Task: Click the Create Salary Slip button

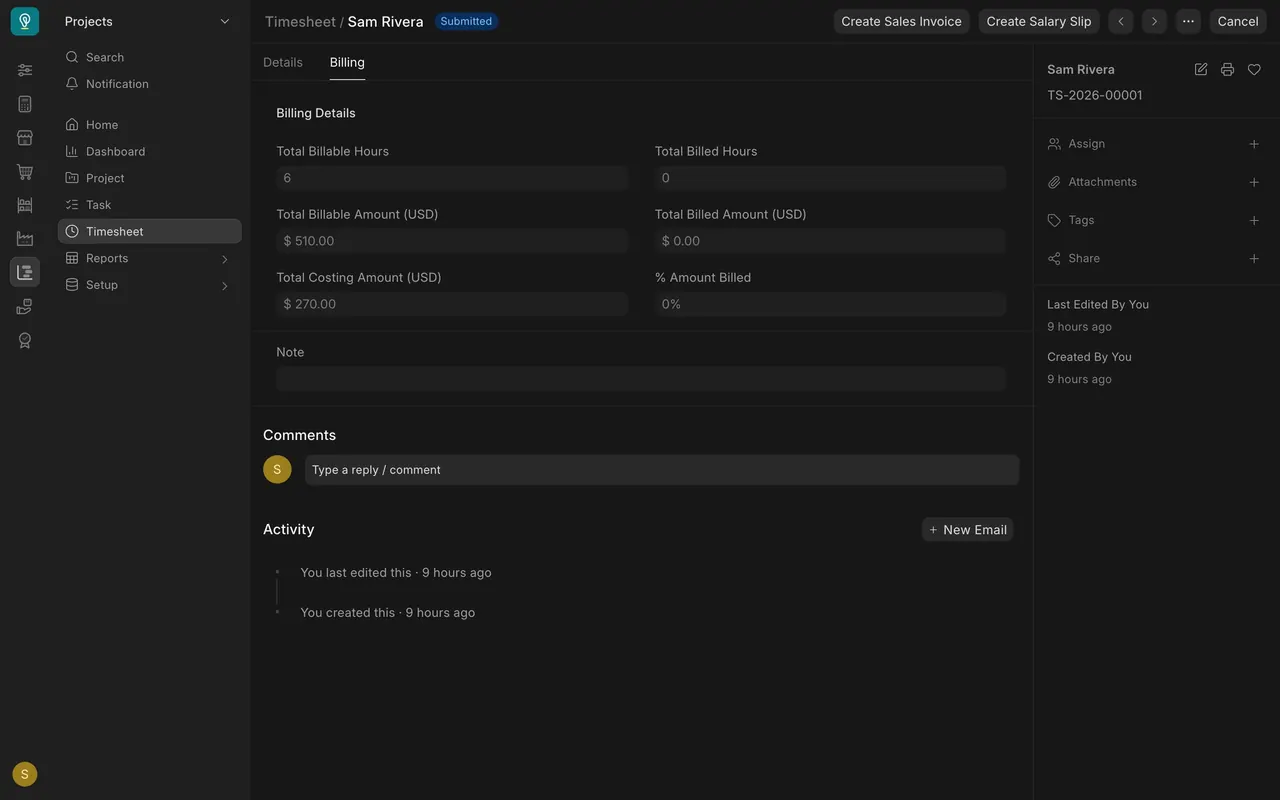Action: coord(1039,21)
